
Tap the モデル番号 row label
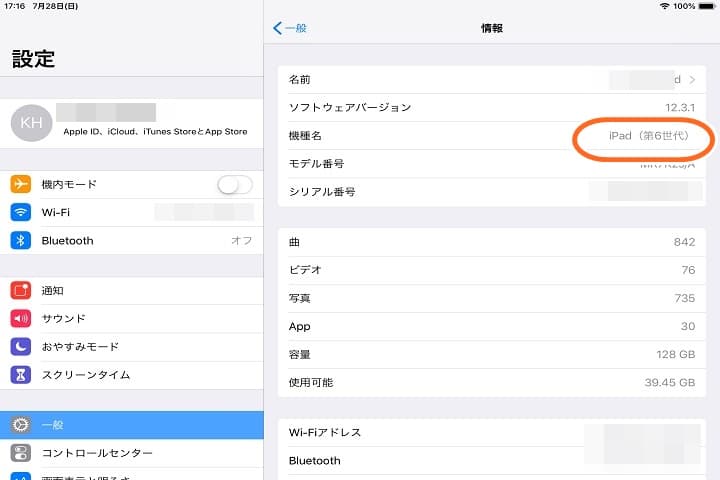coord(316,164)
